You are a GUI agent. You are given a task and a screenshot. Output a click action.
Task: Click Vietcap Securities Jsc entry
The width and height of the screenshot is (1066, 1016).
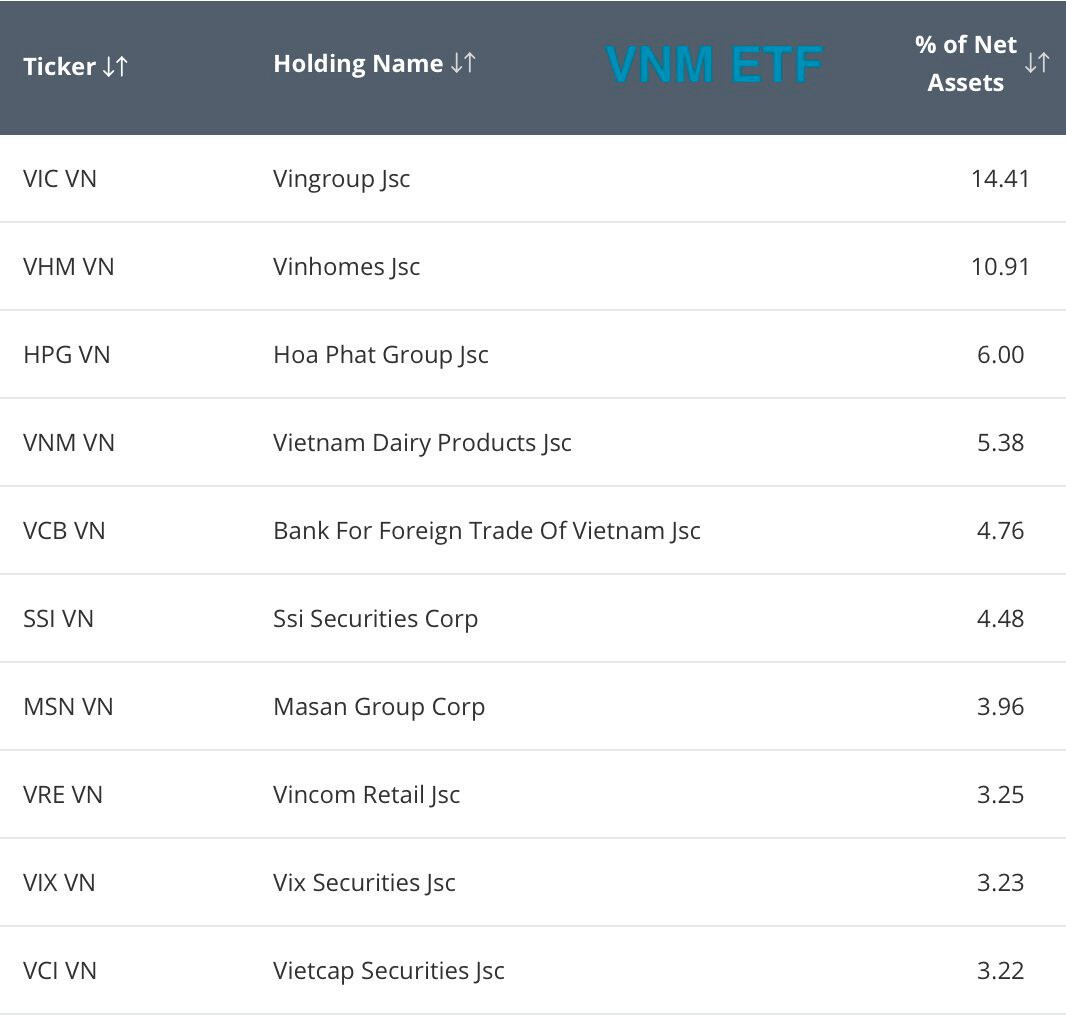click(x=388, y=971)
